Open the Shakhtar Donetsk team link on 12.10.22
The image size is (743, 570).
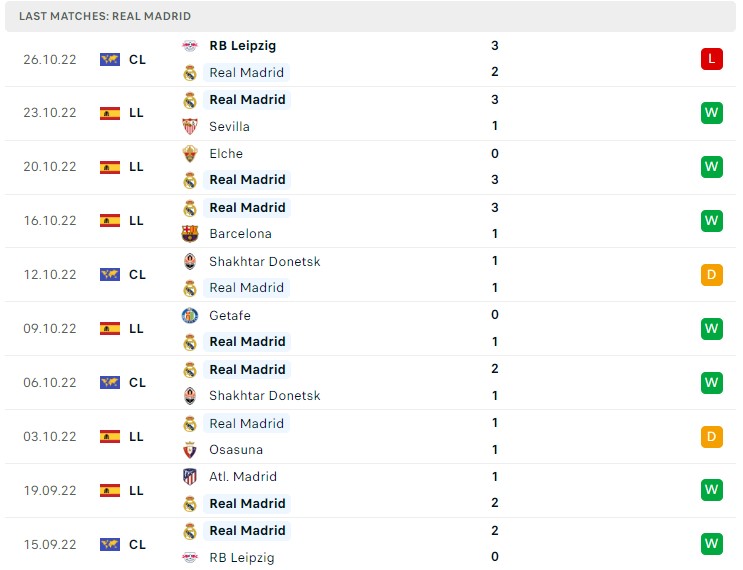point(264,261)
